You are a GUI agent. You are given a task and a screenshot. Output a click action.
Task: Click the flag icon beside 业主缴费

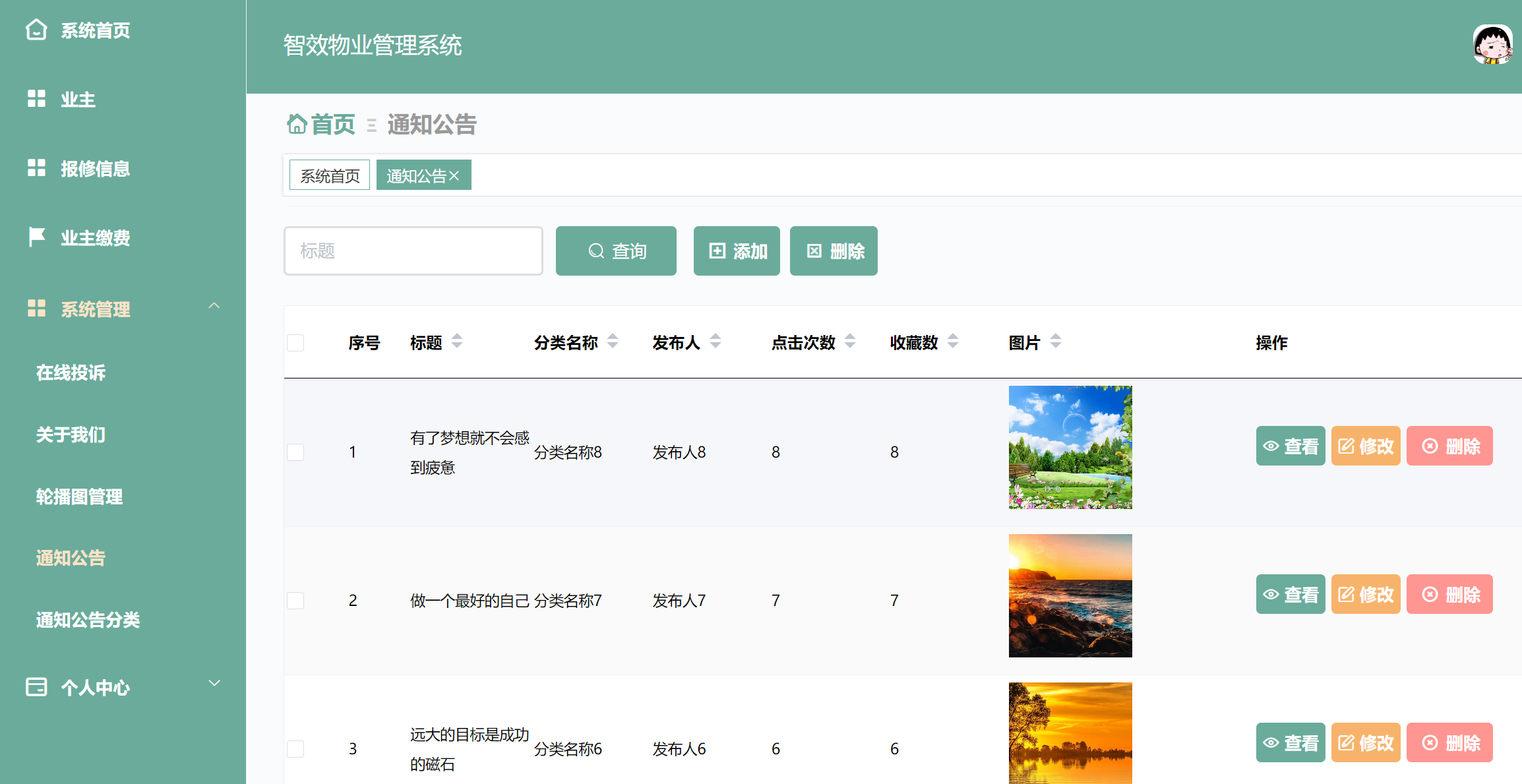pos(37,237)
